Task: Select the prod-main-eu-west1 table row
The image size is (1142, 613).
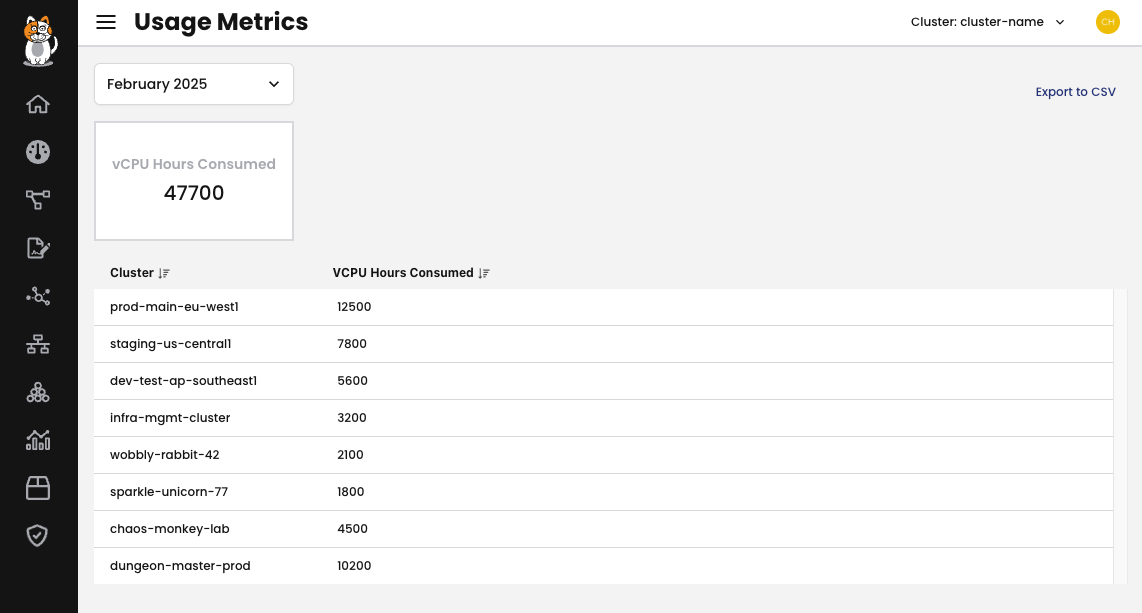Action: (x=400, y=307)
